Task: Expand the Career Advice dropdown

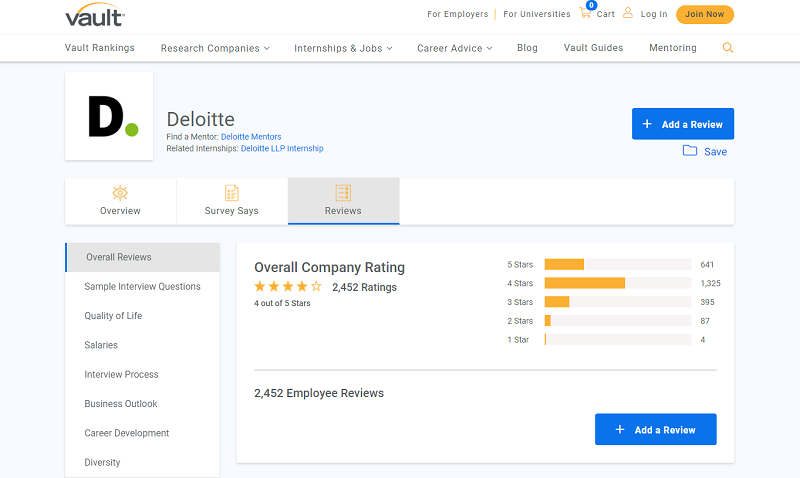Action: (455, 48)
